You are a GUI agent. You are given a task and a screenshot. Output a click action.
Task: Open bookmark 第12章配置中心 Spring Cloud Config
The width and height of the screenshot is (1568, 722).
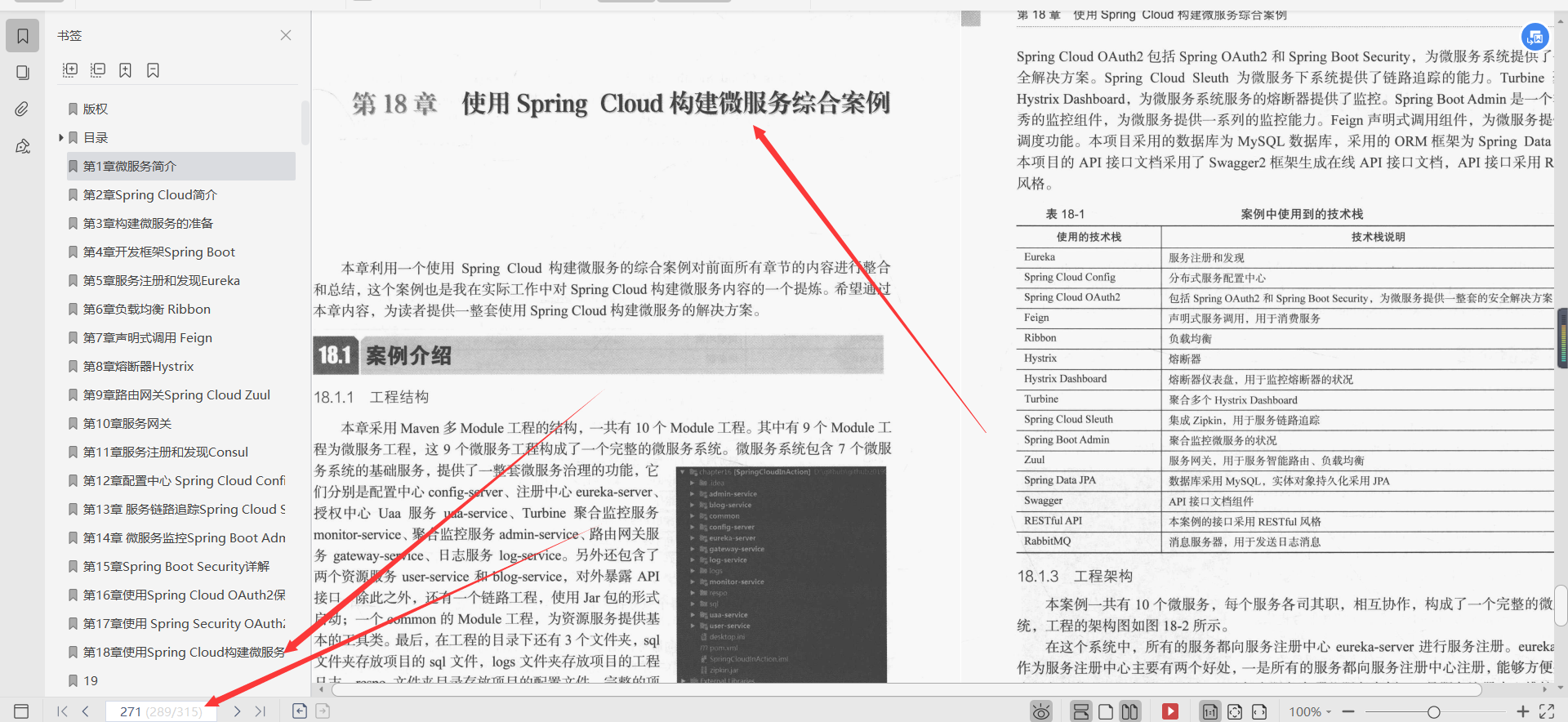(x=185, y=480)
